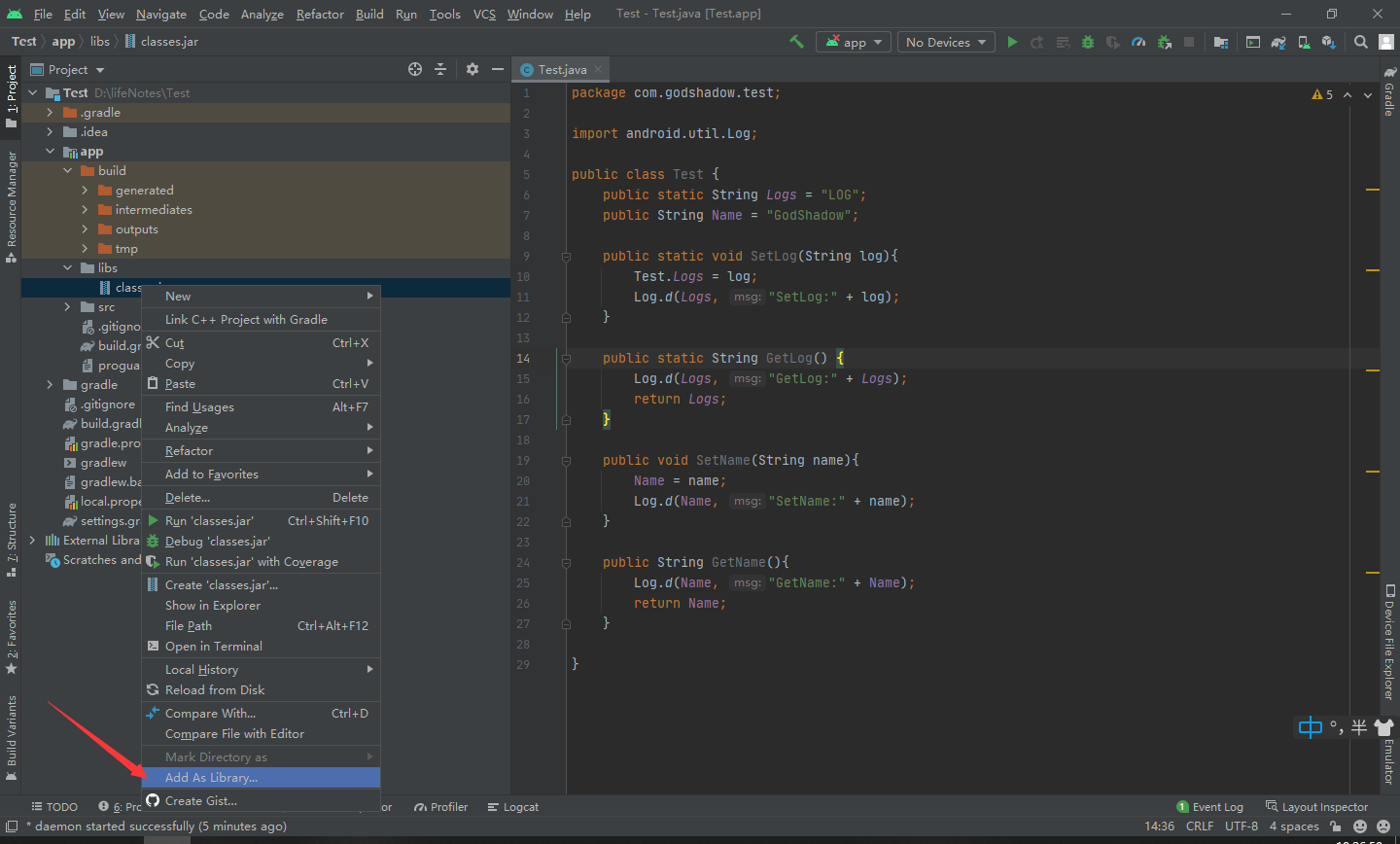Choose Delete... from context menu
The height and width of the screenshot is (844, 1400).
pos(261,498)
